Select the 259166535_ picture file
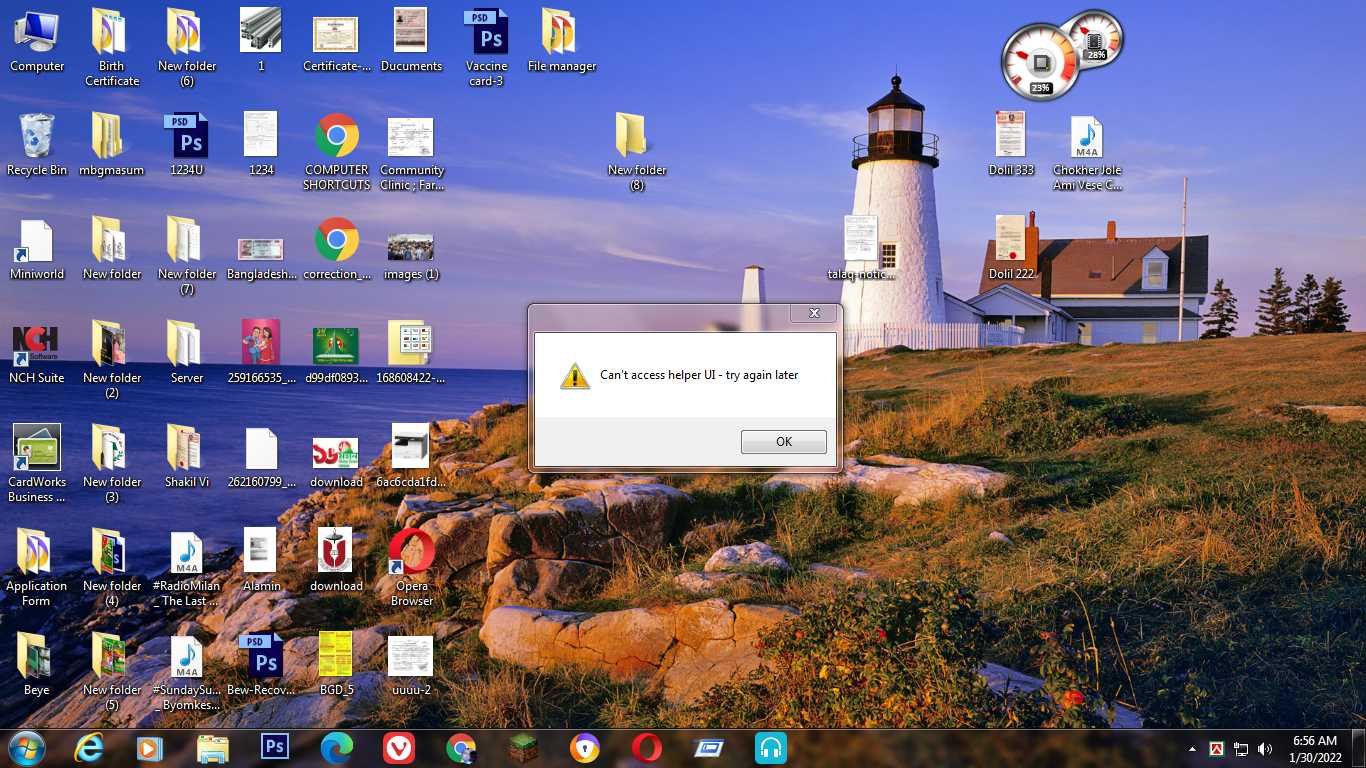The width and height of the screenshot is (1366, 768). coord(261,352)
